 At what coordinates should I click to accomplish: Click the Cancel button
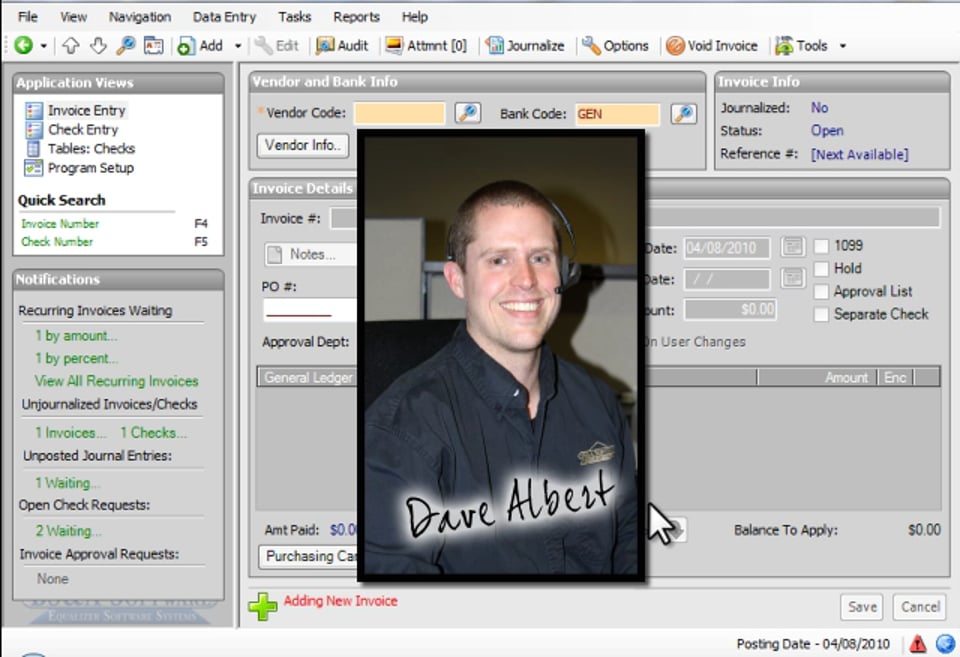pyautogui.click(x=920, y=607)
